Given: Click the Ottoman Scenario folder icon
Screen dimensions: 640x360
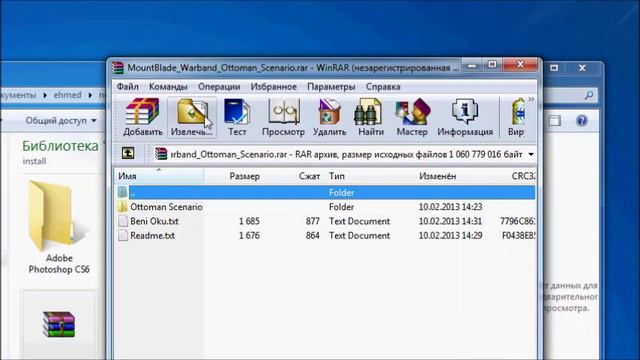Looking at the screenshot, I should click(123, 207).
